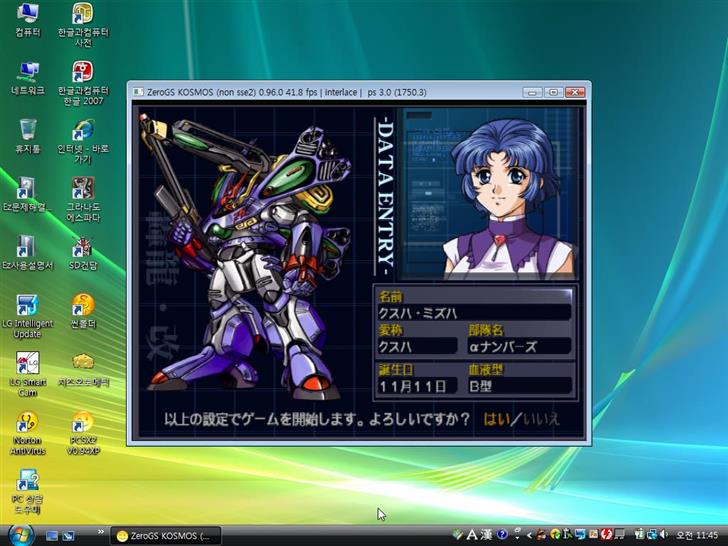This screenshot has width=728, height=546.
Task: Open the language bar options arrow
Action: 517,538
